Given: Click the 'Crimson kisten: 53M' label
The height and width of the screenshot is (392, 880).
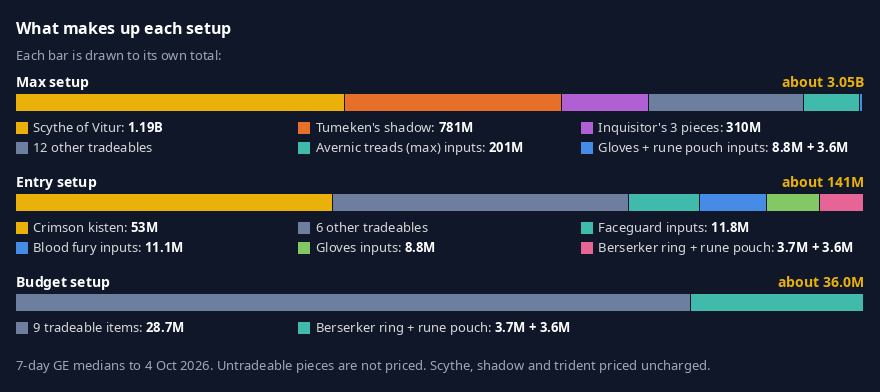Looking at the screenshot, I should click(x=95, y=228).
